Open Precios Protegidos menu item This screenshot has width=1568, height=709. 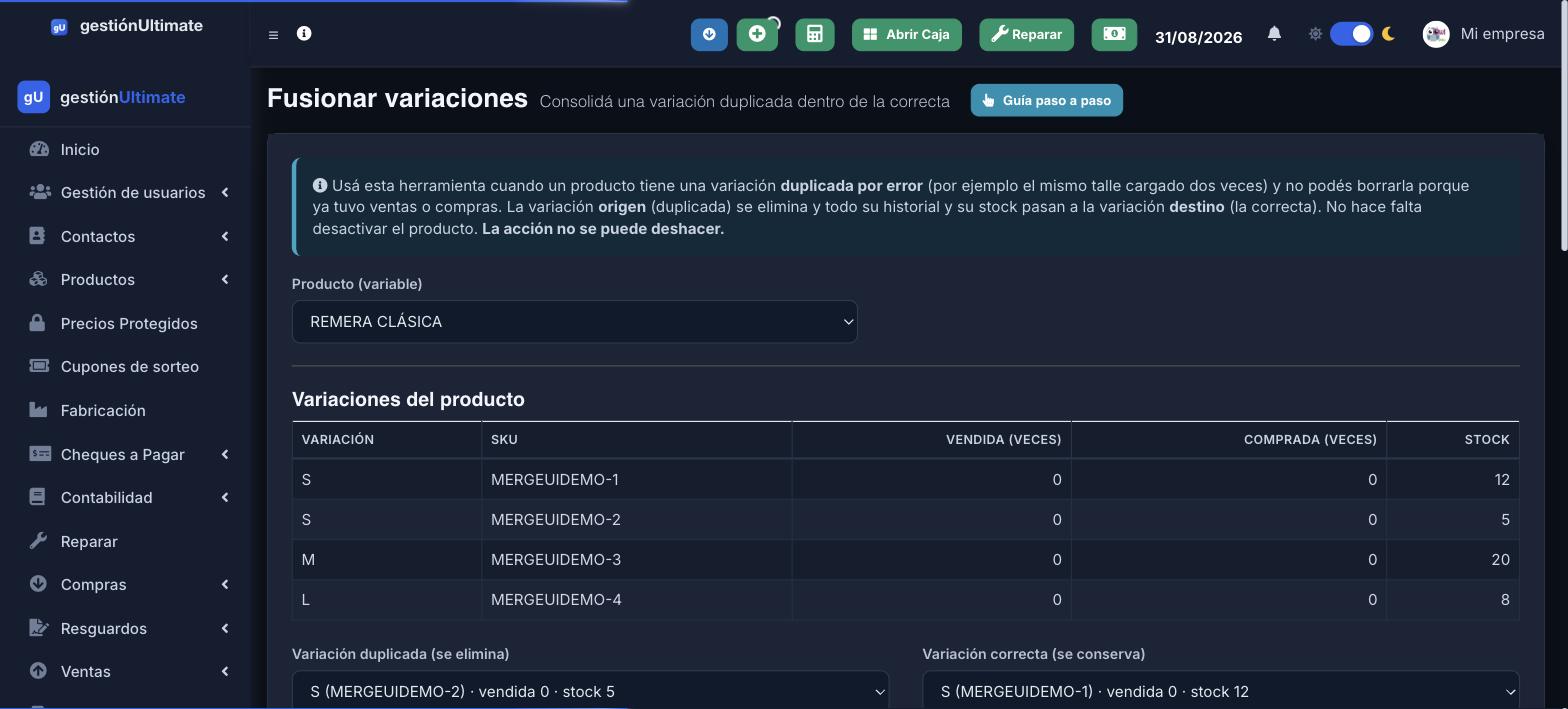(x=129, y=323)
